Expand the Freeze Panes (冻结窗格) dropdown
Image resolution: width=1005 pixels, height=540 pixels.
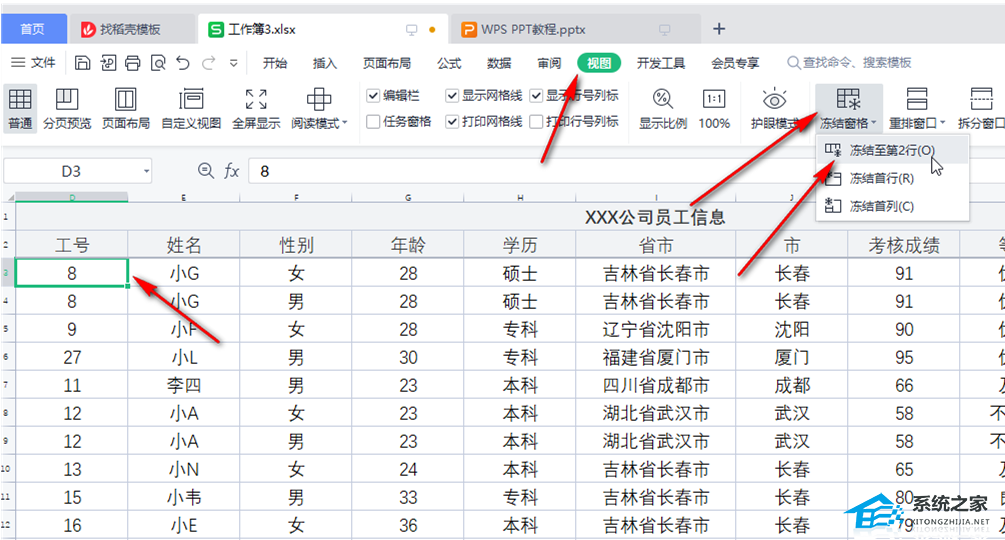pos(849,124)
